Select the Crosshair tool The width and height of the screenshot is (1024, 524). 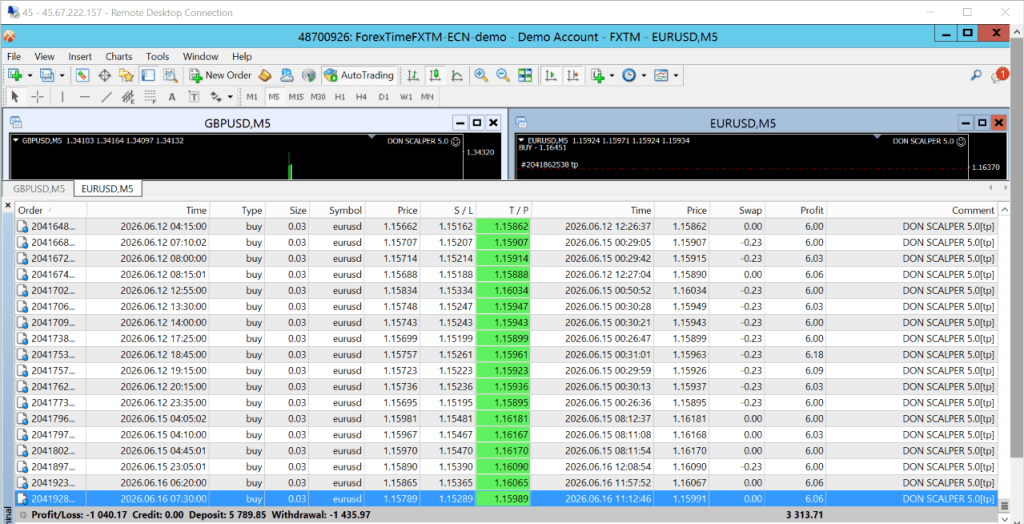pos(38,97)
